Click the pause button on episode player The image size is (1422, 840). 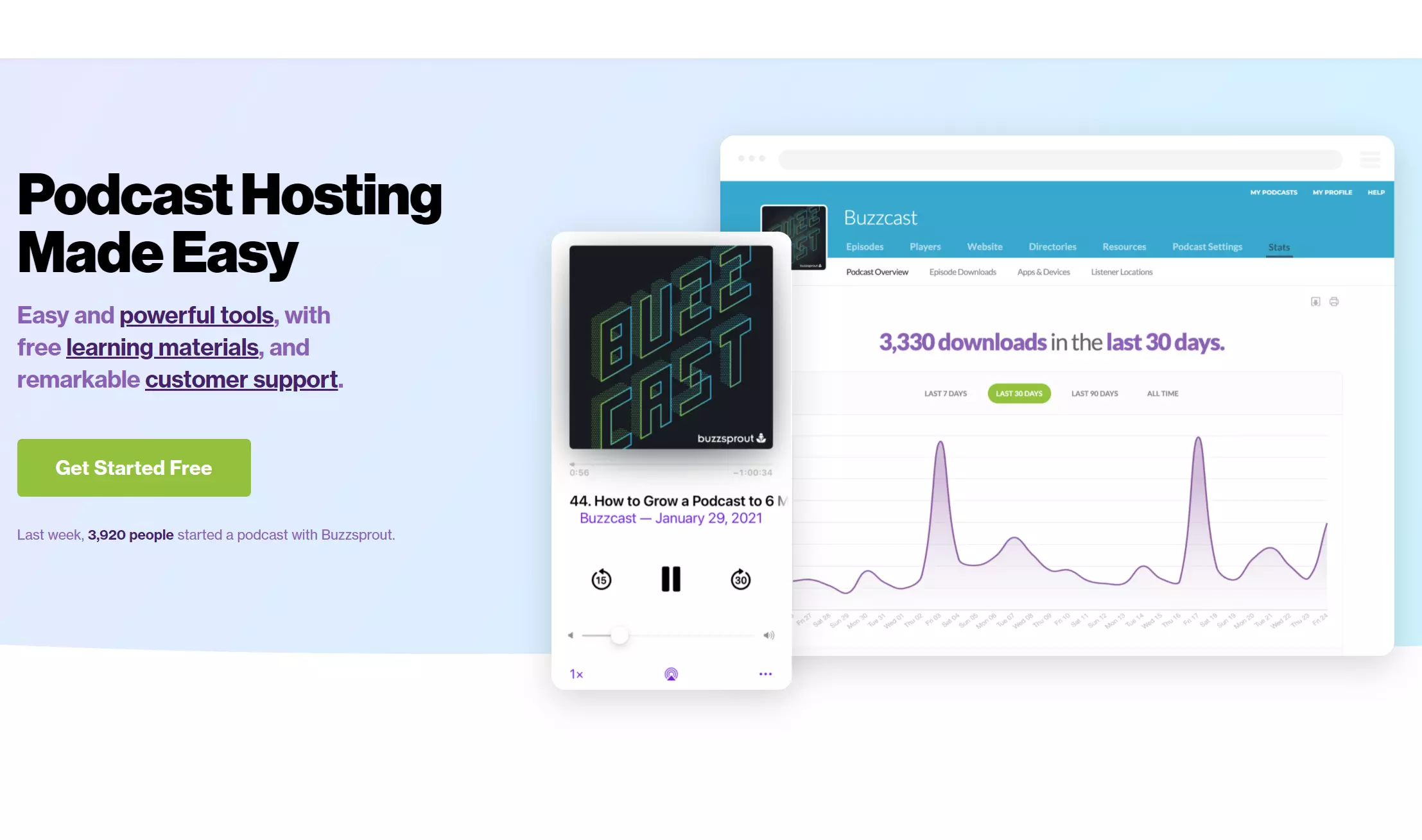(670, 578)
